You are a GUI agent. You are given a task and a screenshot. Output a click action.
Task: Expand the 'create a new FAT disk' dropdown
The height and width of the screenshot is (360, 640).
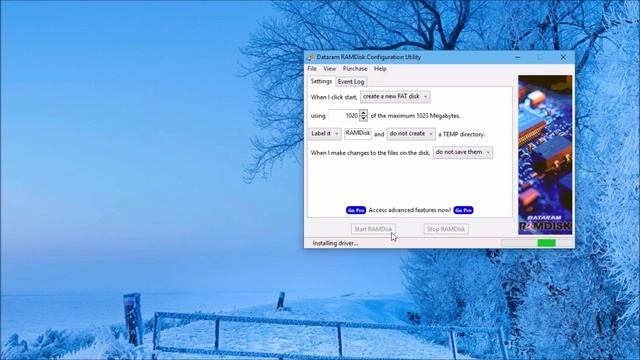pyautogui.click(x=395, y=97)
